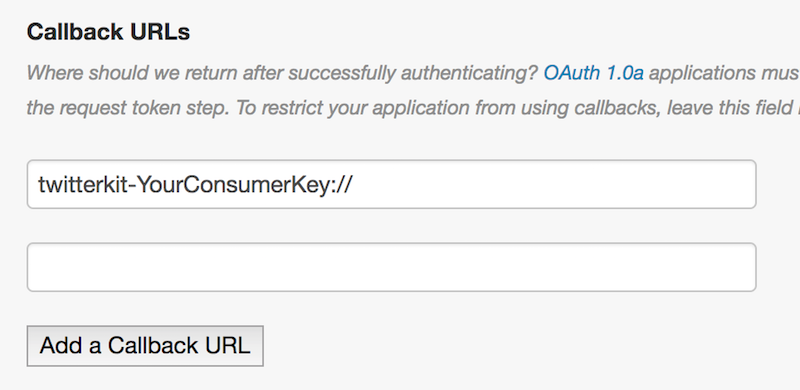
Task: Click 'URLs' in the section heading
Action: 160,32
